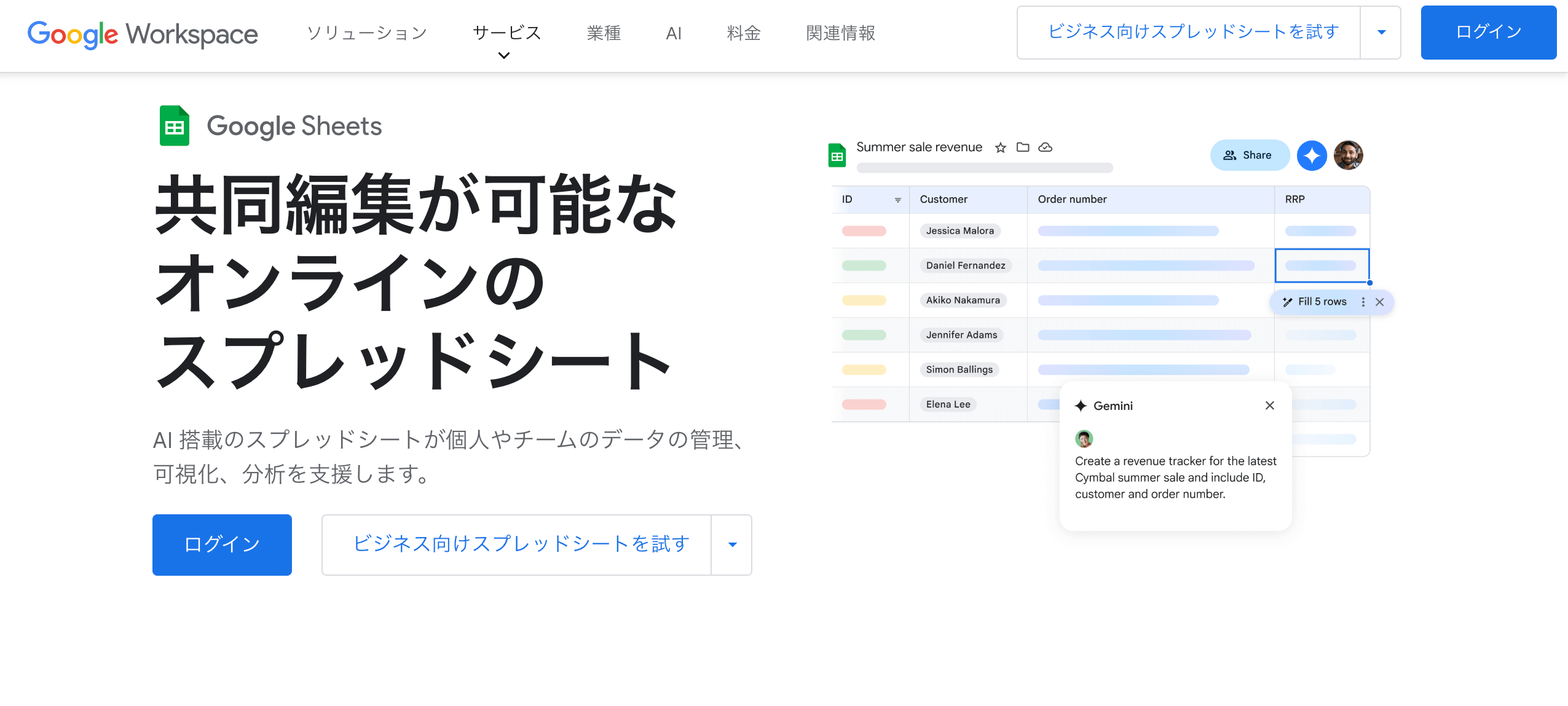Click the Summer sale revenue title

(920, 147)
